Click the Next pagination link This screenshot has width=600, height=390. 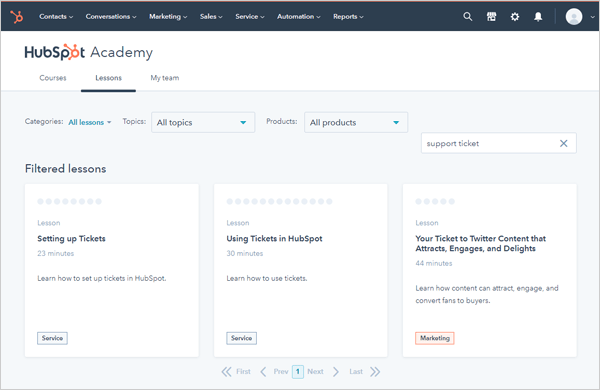[x=315, y=372]
